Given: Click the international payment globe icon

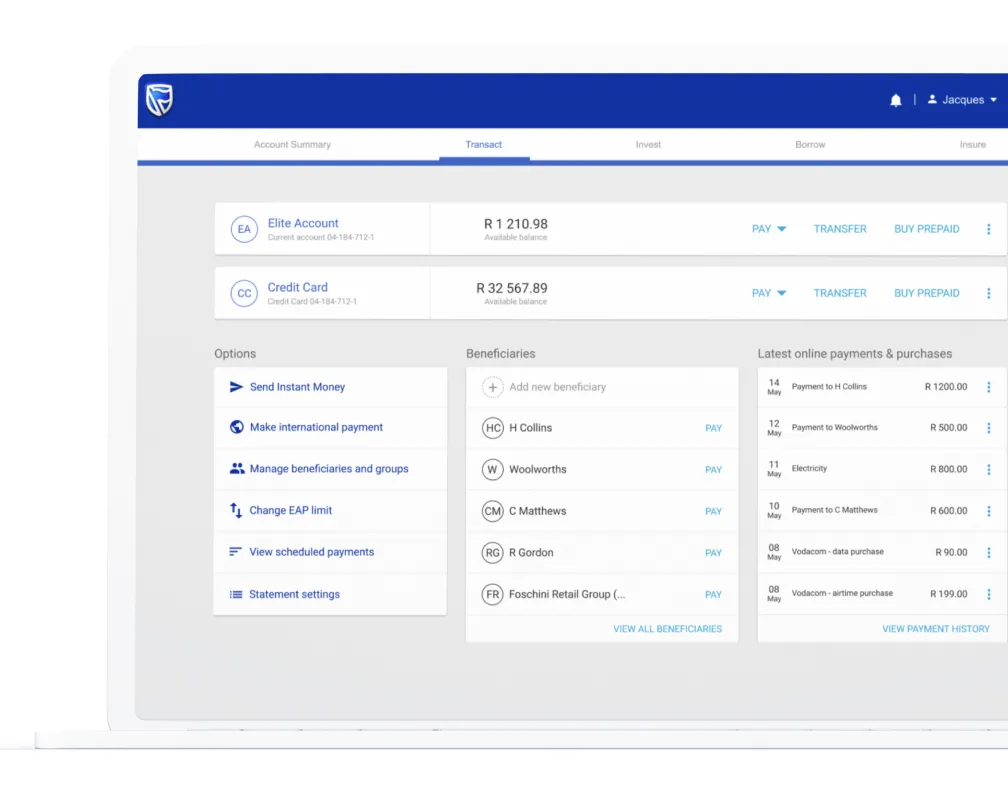Looking at the screenshot, I should click(237, 427).
